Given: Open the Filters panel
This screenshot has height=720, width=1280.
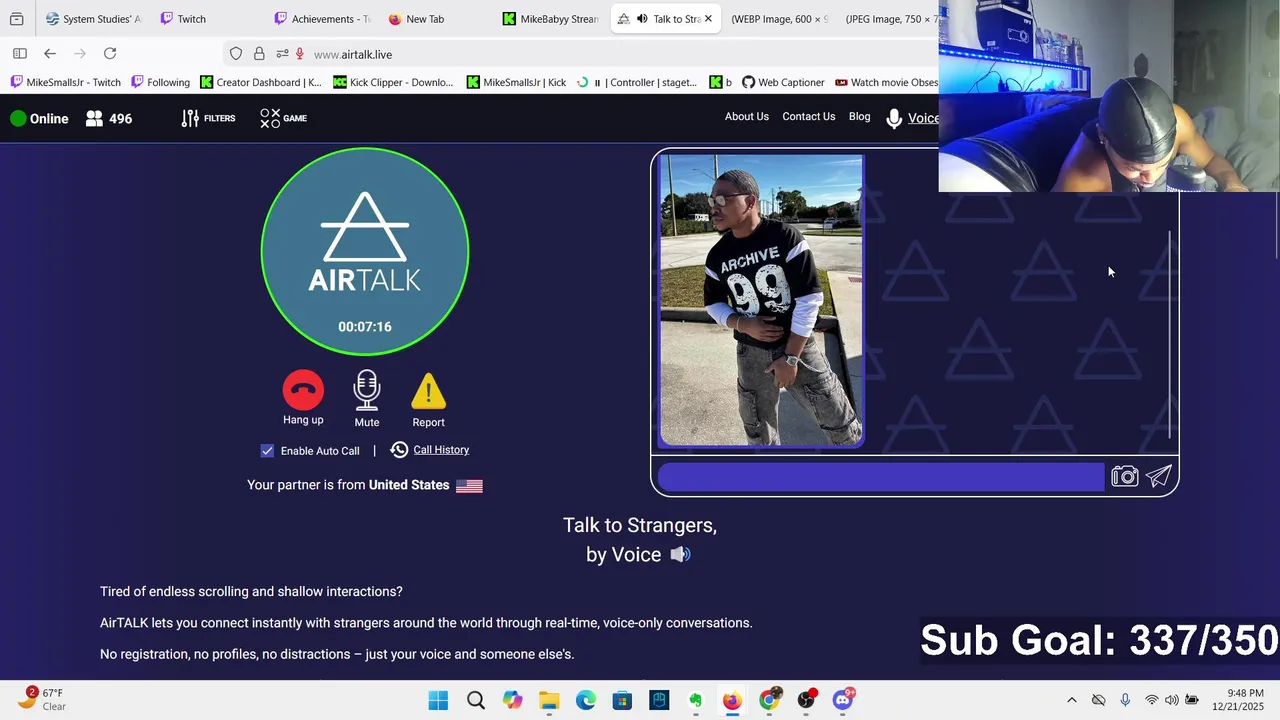Looking at the screenshot, I should pyautogui.click(x=208, y=118).
